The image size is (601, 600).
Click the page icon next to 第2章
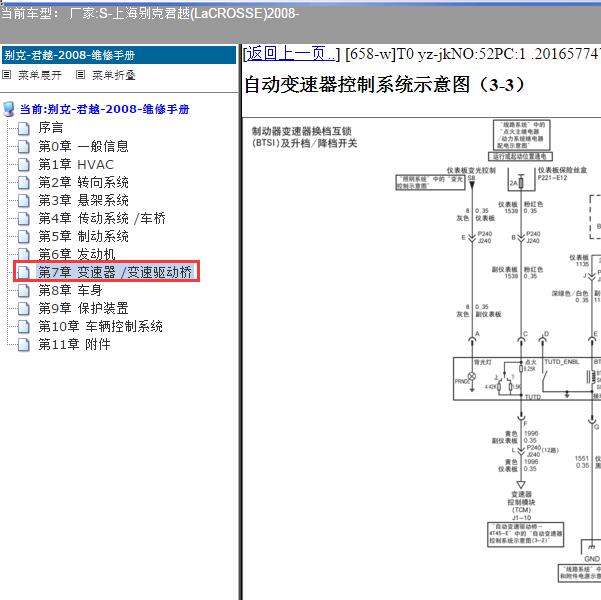24,182
